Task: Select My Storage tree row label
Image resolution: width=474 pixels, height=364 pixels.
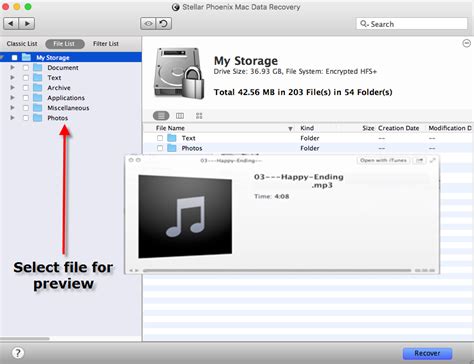Action: point(53,58)
